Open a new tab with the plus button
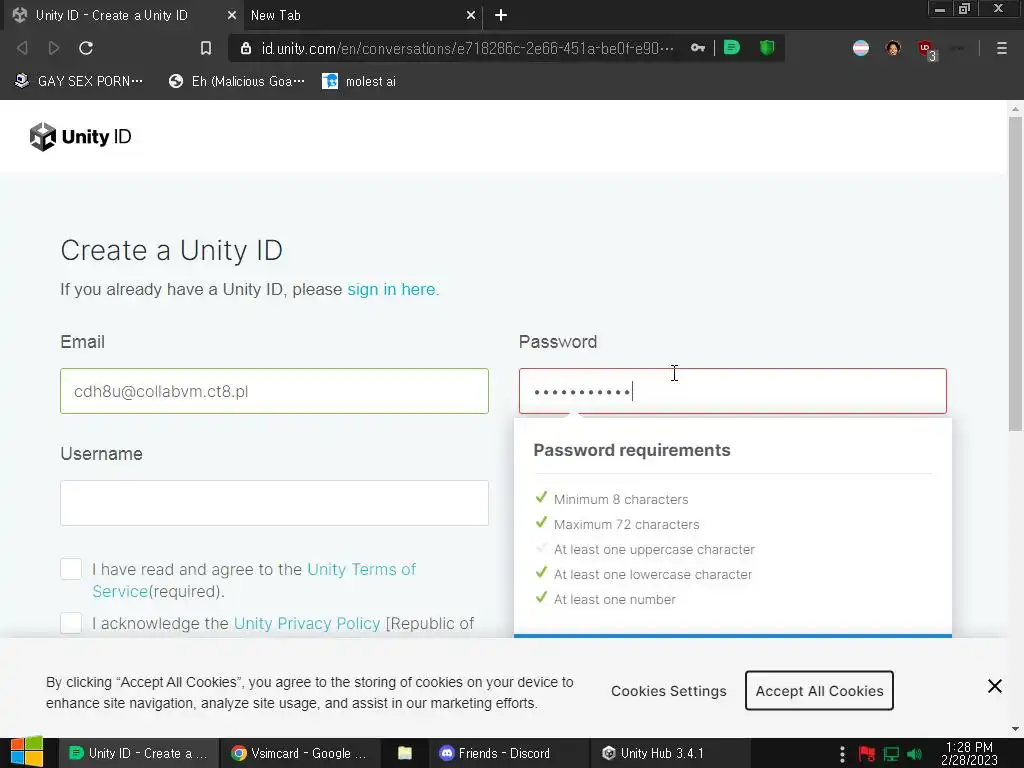 [500, 15]
